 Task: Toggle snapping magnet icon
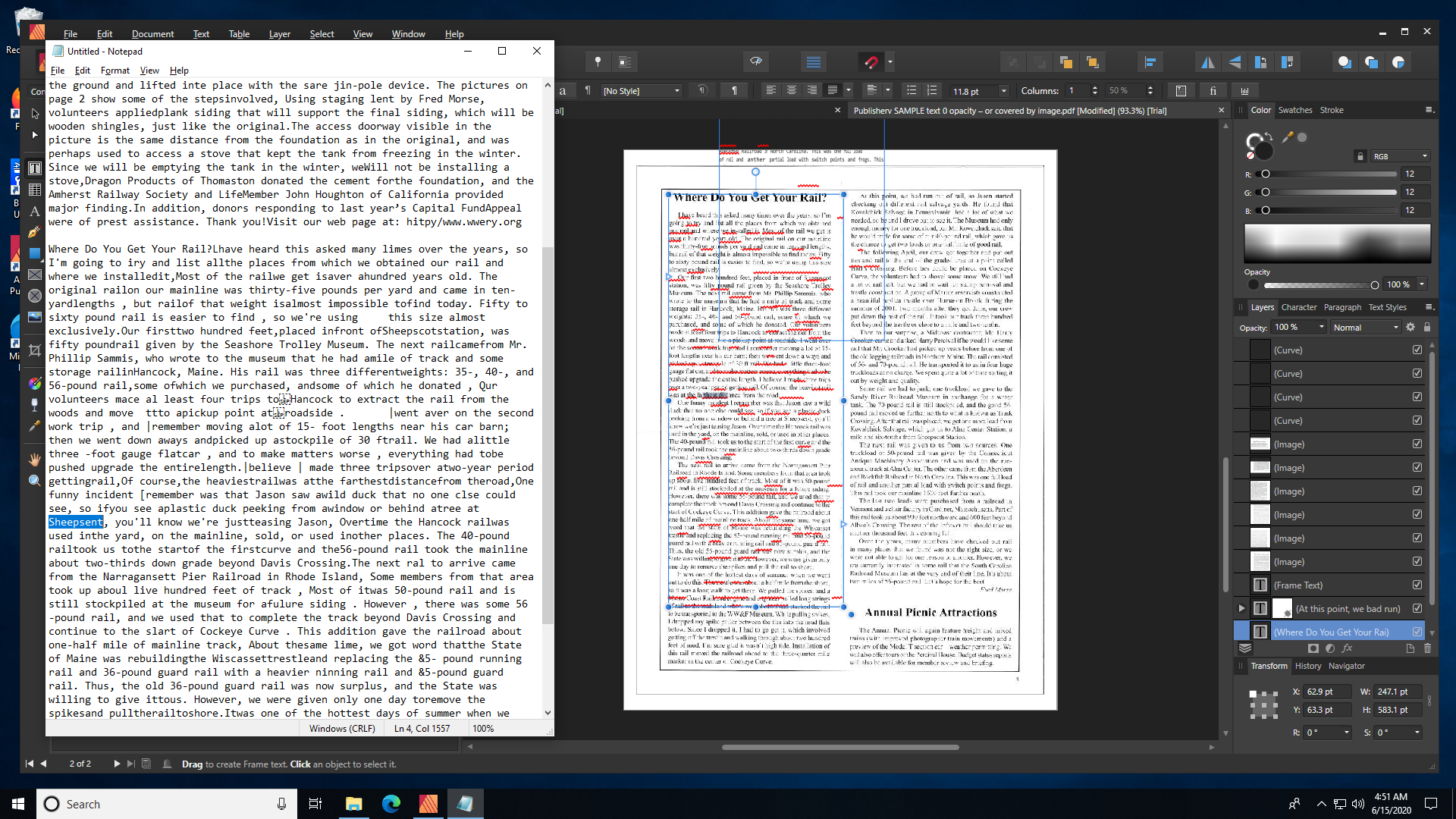pos(871,62)
